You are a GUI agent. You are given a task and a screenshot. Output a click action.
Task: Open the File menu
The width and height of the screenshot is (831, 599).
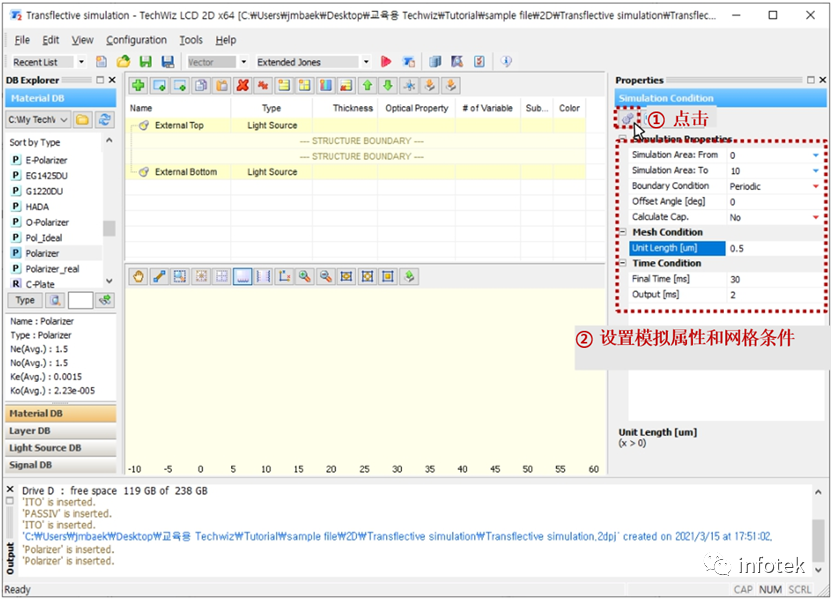[22, 40]
